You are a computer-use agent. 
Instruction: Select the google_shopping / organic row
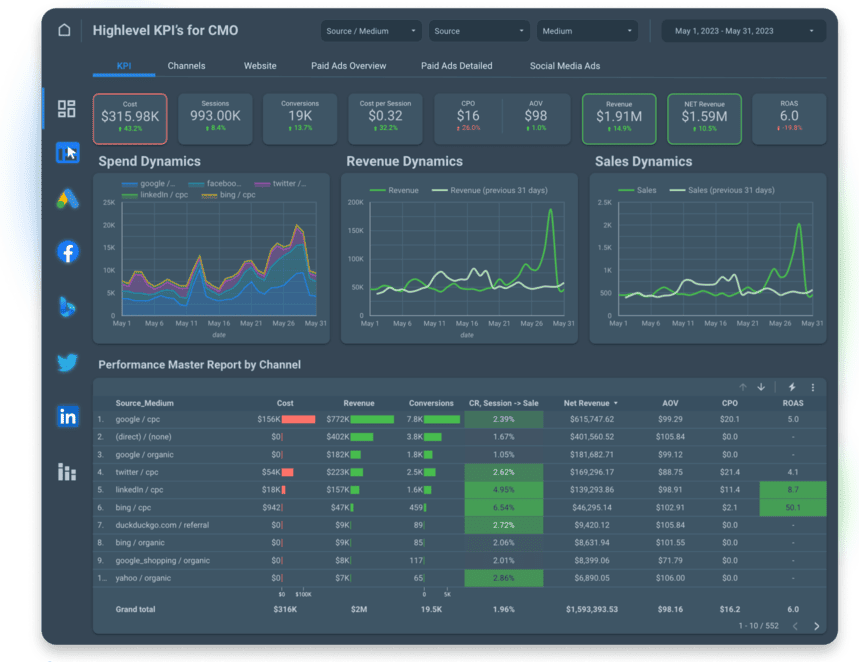(460, 560)
